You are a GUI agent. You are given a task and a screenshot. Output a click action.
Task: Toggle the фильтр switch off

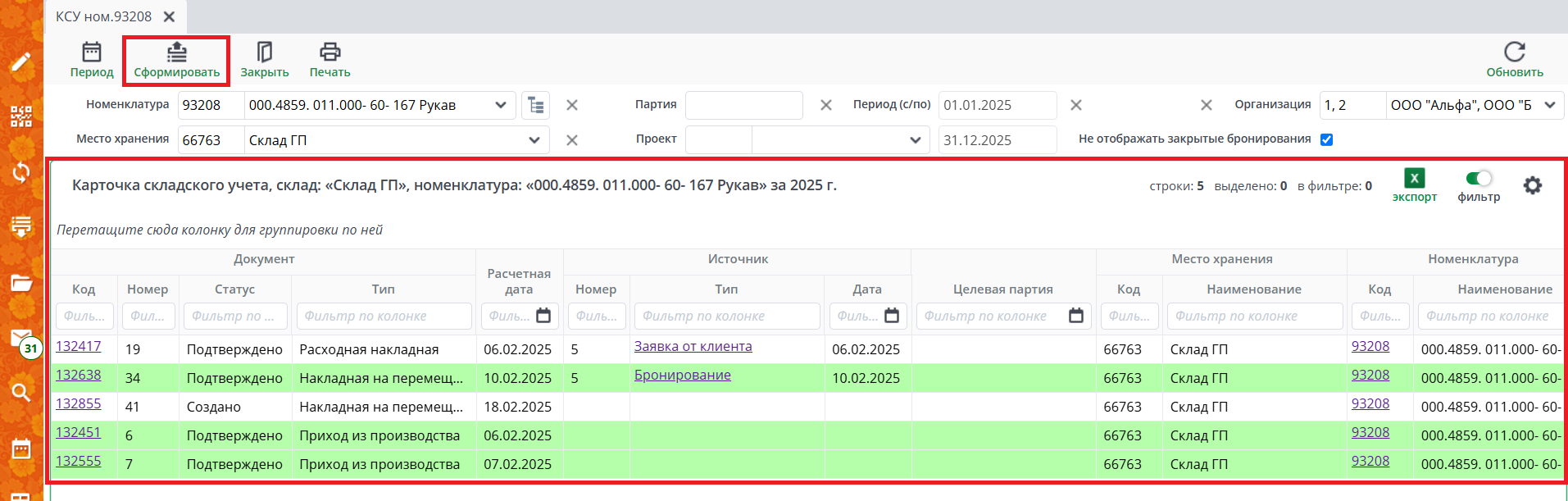(1479, 178)
